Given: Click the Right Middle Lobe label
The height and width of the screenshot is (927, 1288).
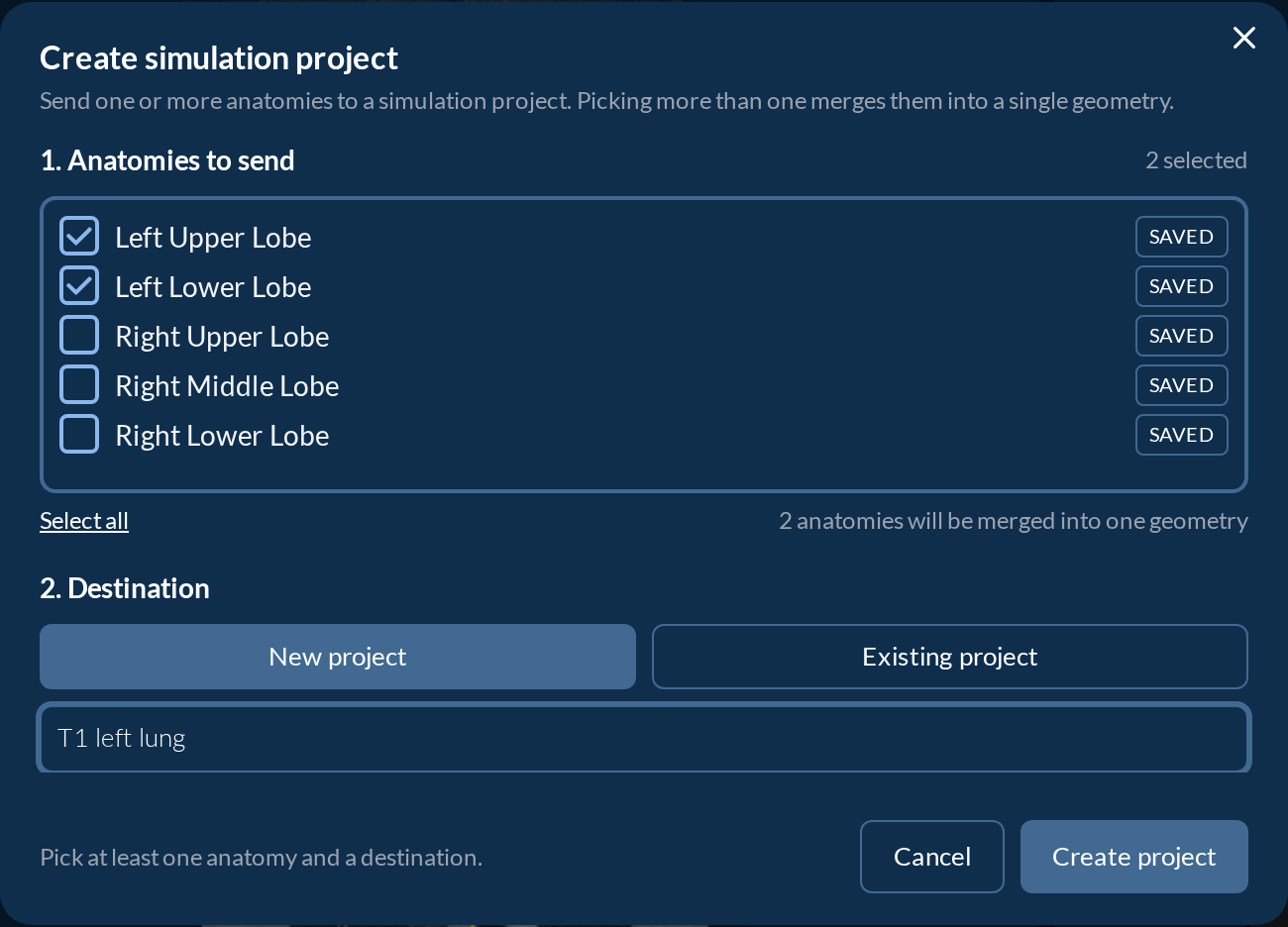Looking at the screenshot, I should click(227, 386).
